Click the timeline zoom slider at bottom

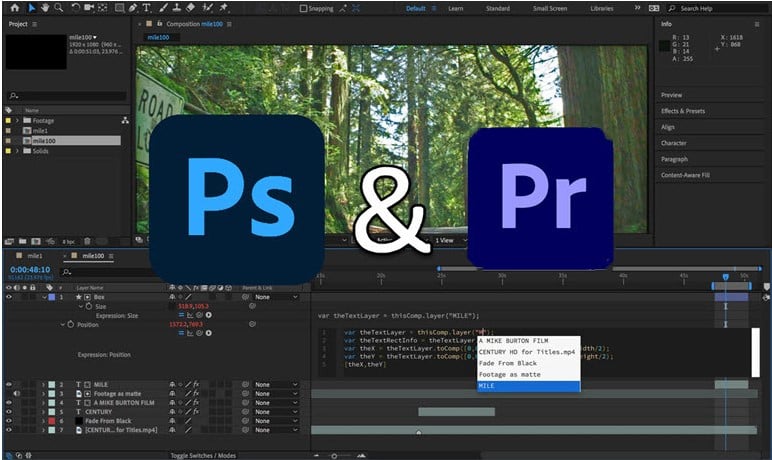[x=334, y=456]
